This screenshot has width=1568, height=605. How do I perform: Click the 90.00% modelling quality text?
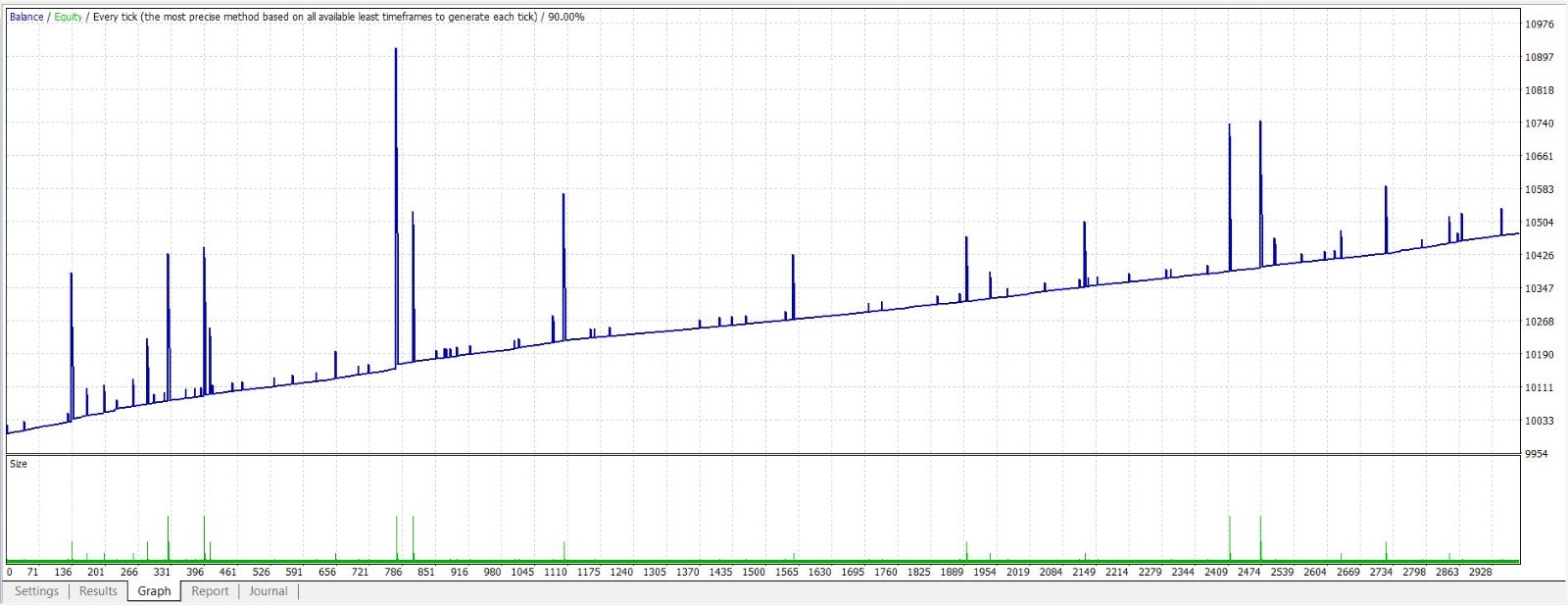pos(565,17)
